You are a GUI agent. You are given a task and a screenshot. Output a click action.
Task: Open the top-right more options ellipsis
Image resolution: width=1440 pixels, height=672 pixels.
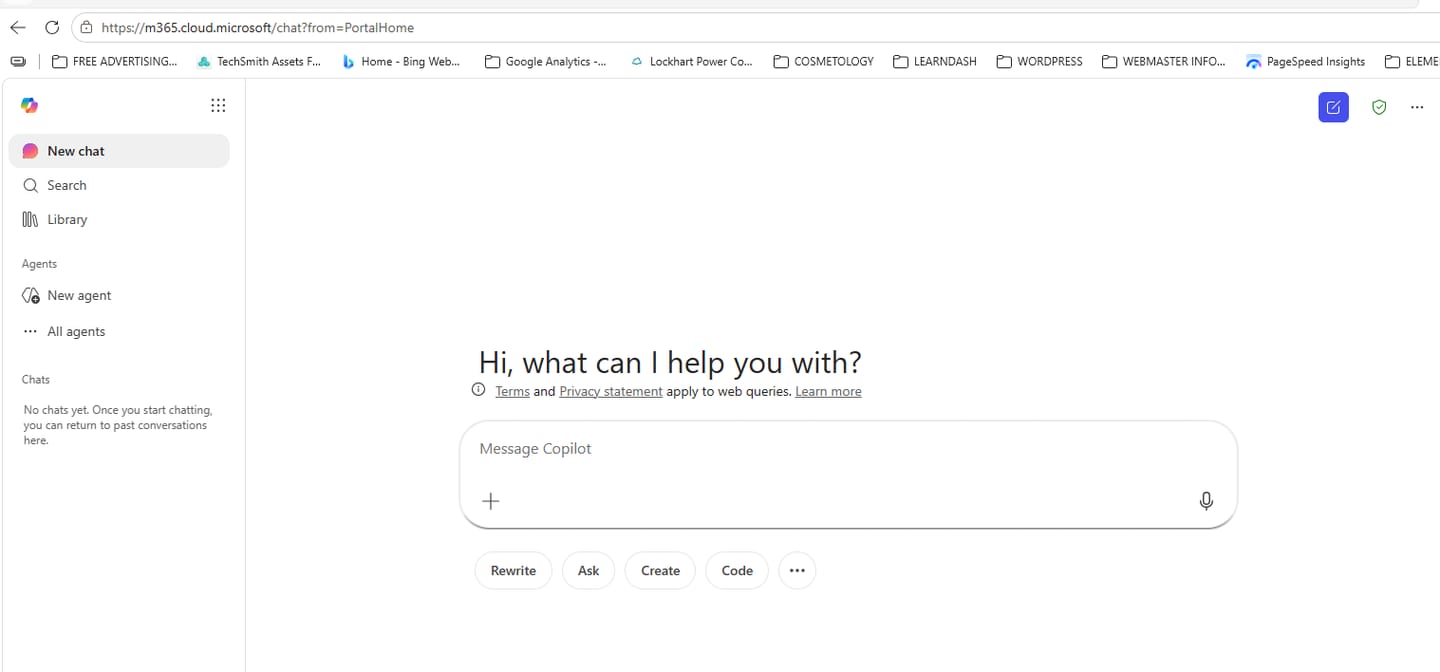1417,107
